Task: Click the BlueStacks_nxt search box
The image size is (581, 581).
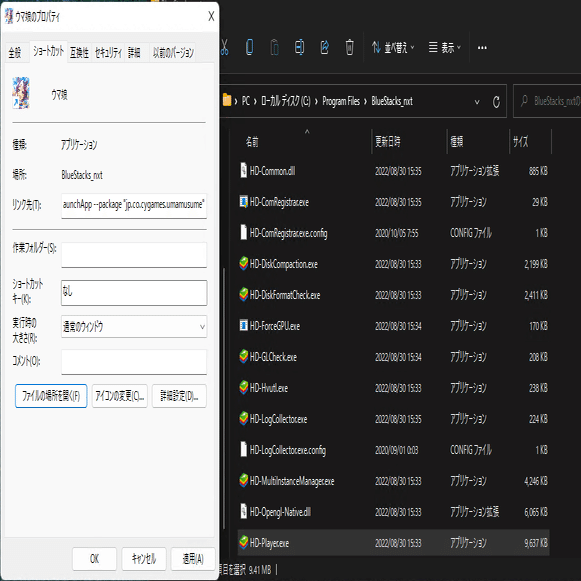Action: [547, 101]
